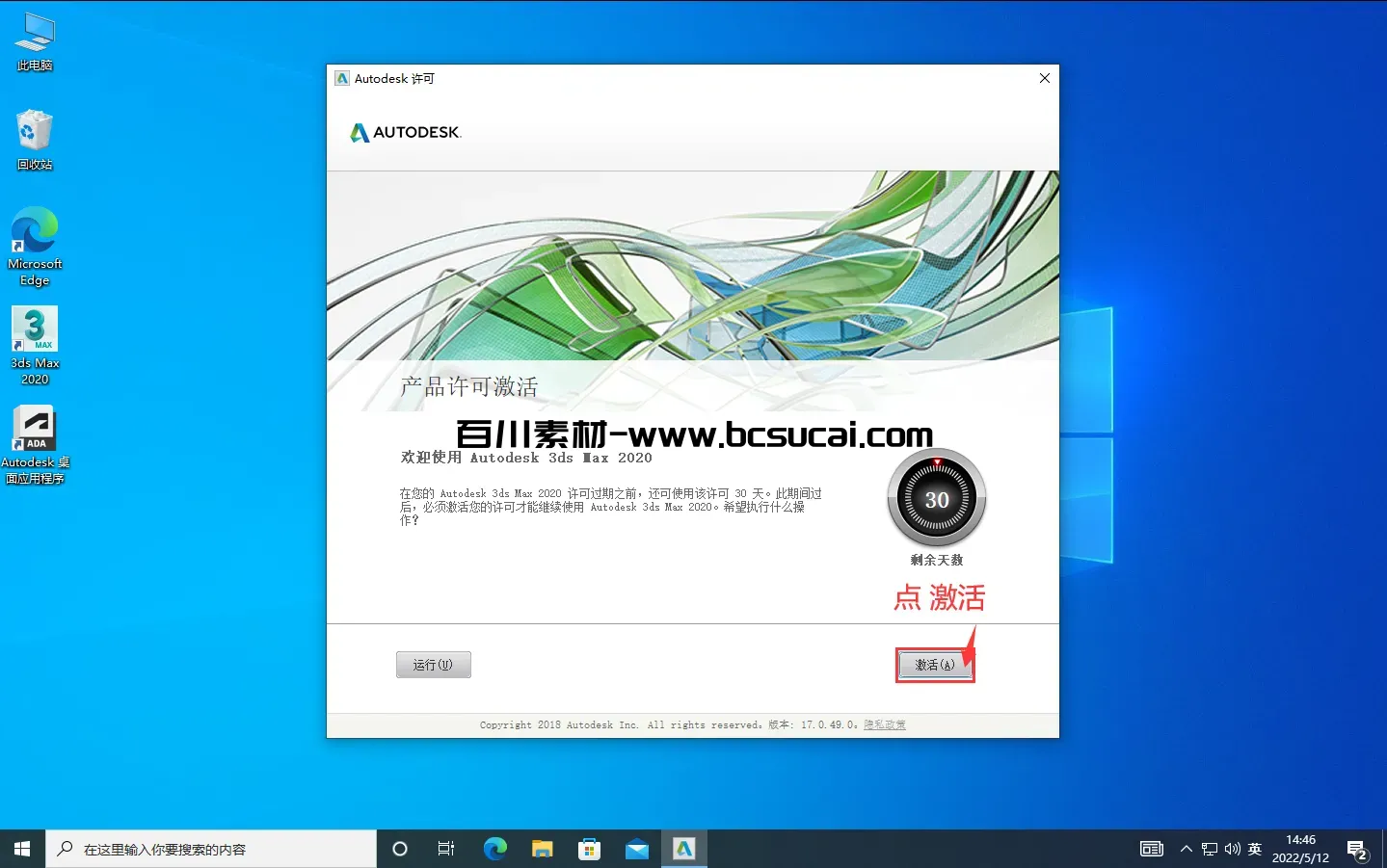The image size is (1387, 868).
Task: Open the clock showing 14:46
Action: point(1300,849)
